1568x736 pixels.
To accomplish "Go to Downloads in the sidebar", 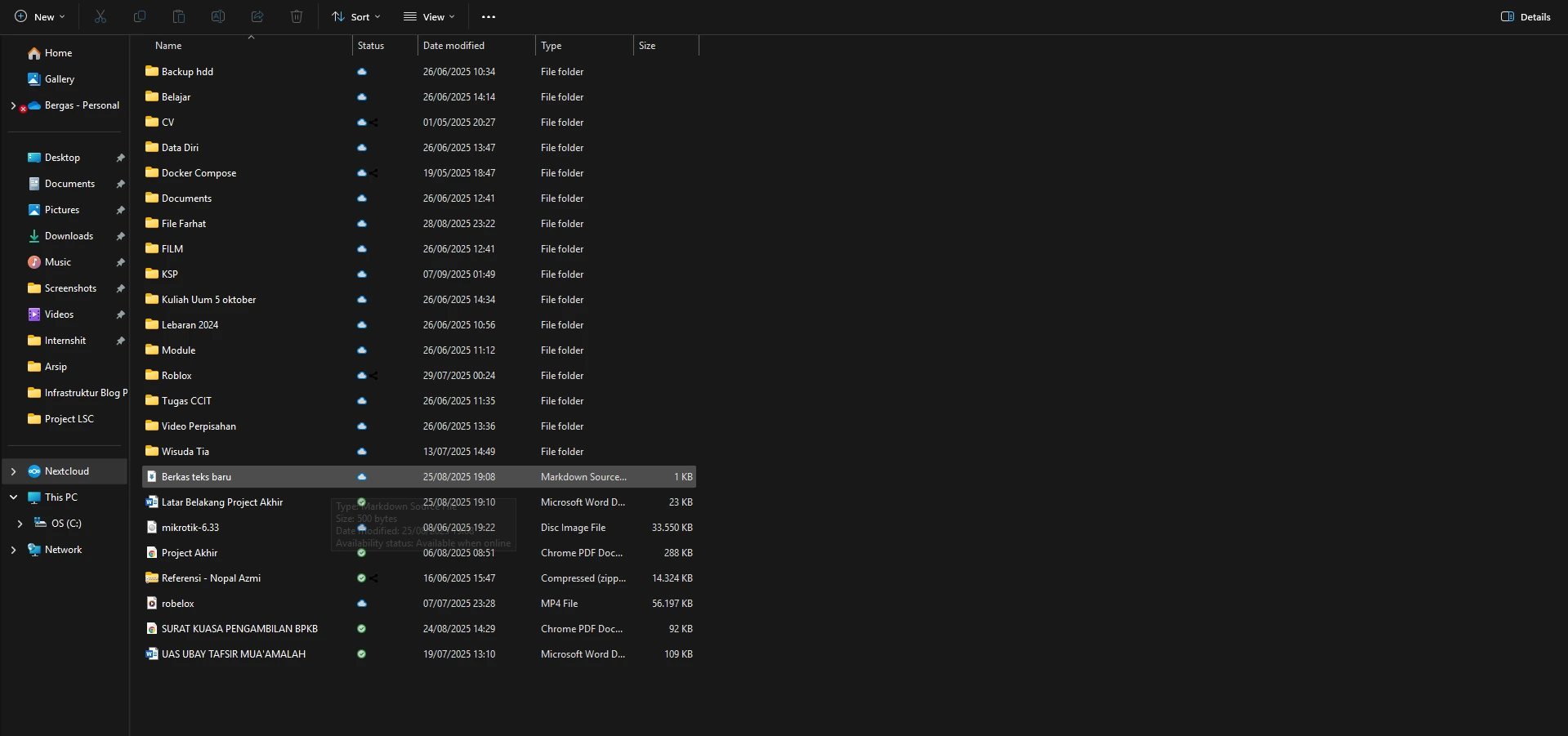I will (x=69, y=236).
